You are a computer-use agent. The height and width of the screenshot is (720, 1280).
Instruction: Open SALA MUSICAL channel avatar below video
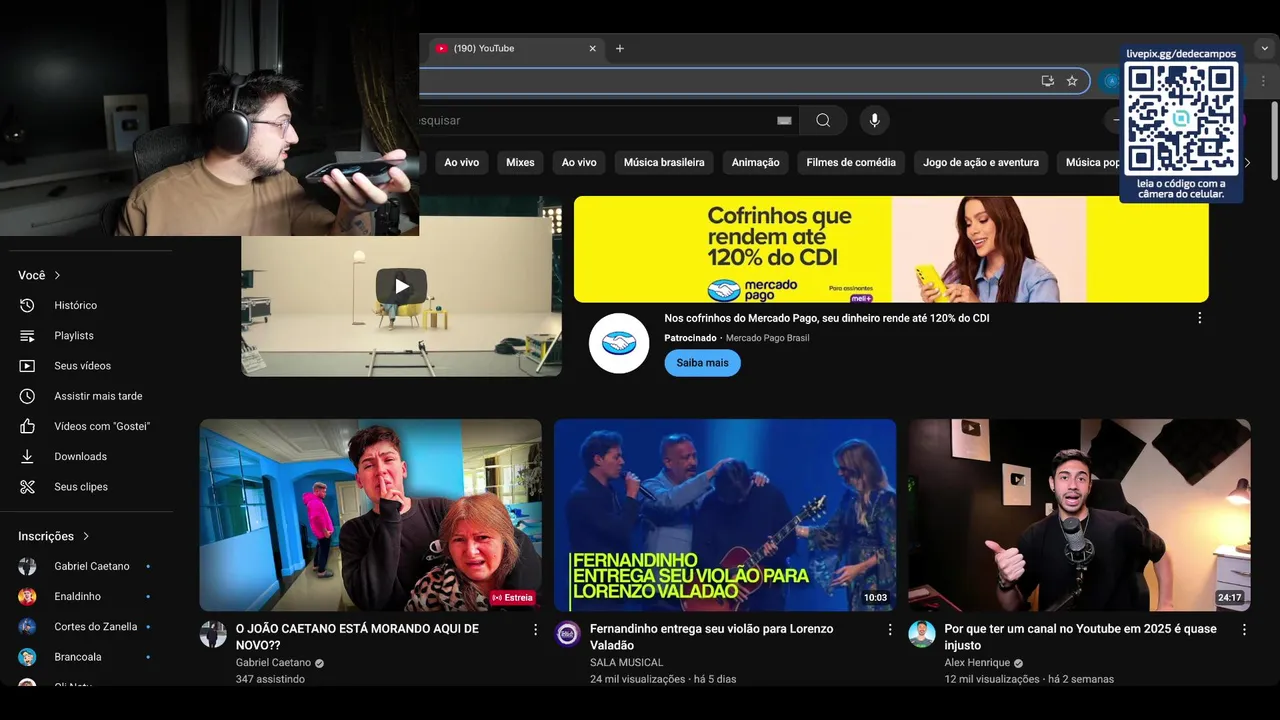568,634
